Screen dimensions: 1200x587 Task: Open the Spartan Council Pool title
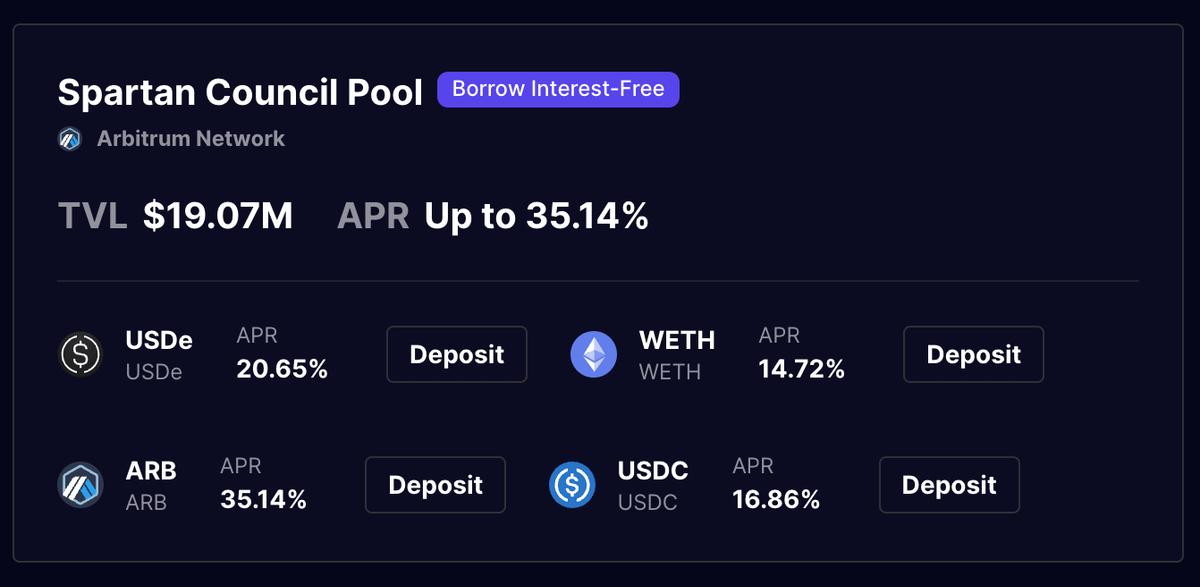[240, 92]
